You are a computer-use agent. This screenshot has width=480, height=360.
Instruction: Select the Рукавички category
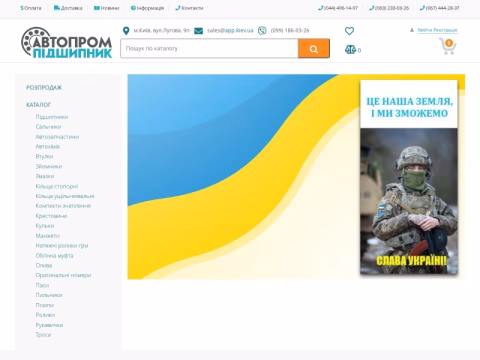[x=49, y=325]
